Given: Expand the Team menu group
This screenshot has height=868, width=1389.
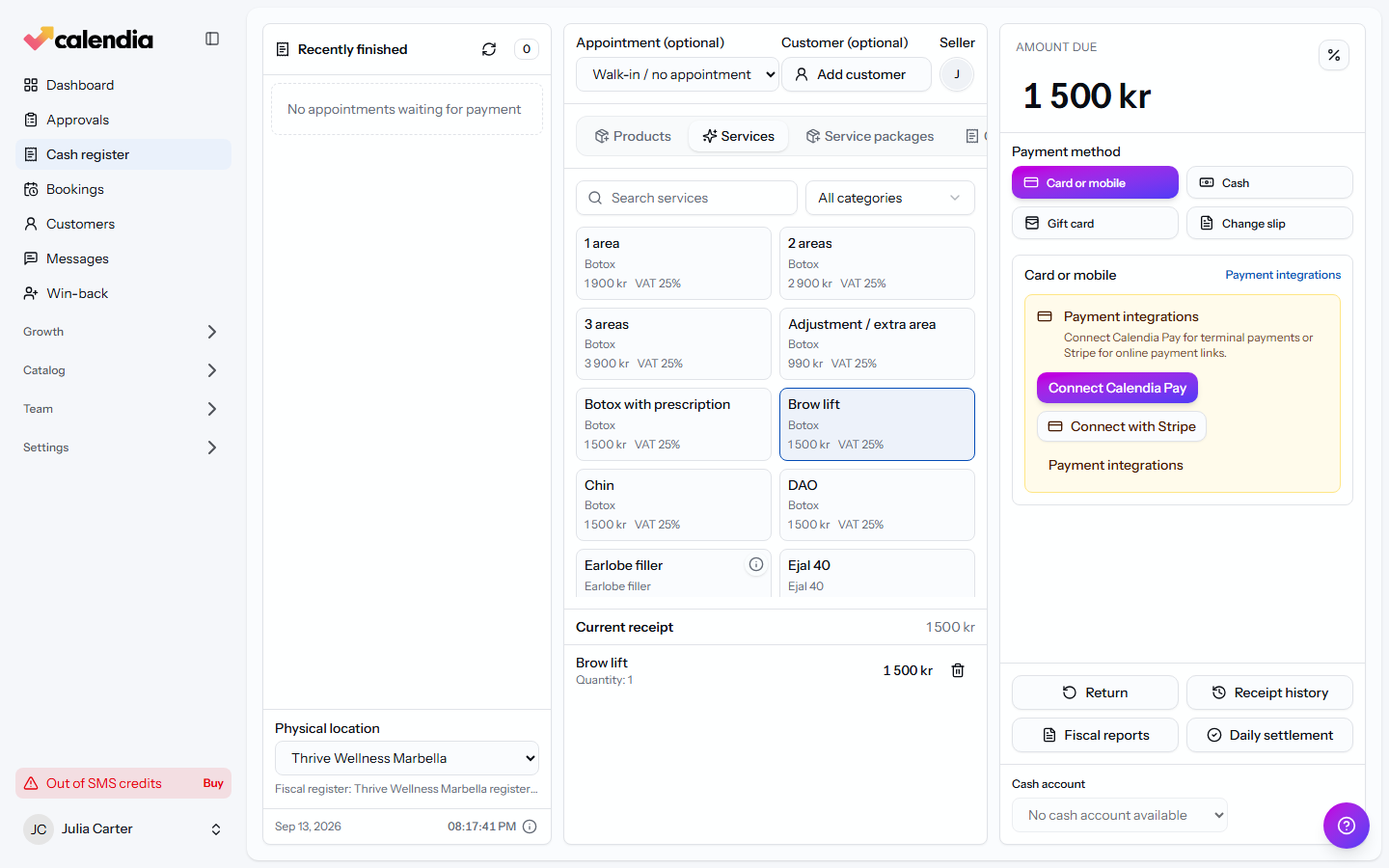Looking at the screenshot, I should click(x=123, y=409).
